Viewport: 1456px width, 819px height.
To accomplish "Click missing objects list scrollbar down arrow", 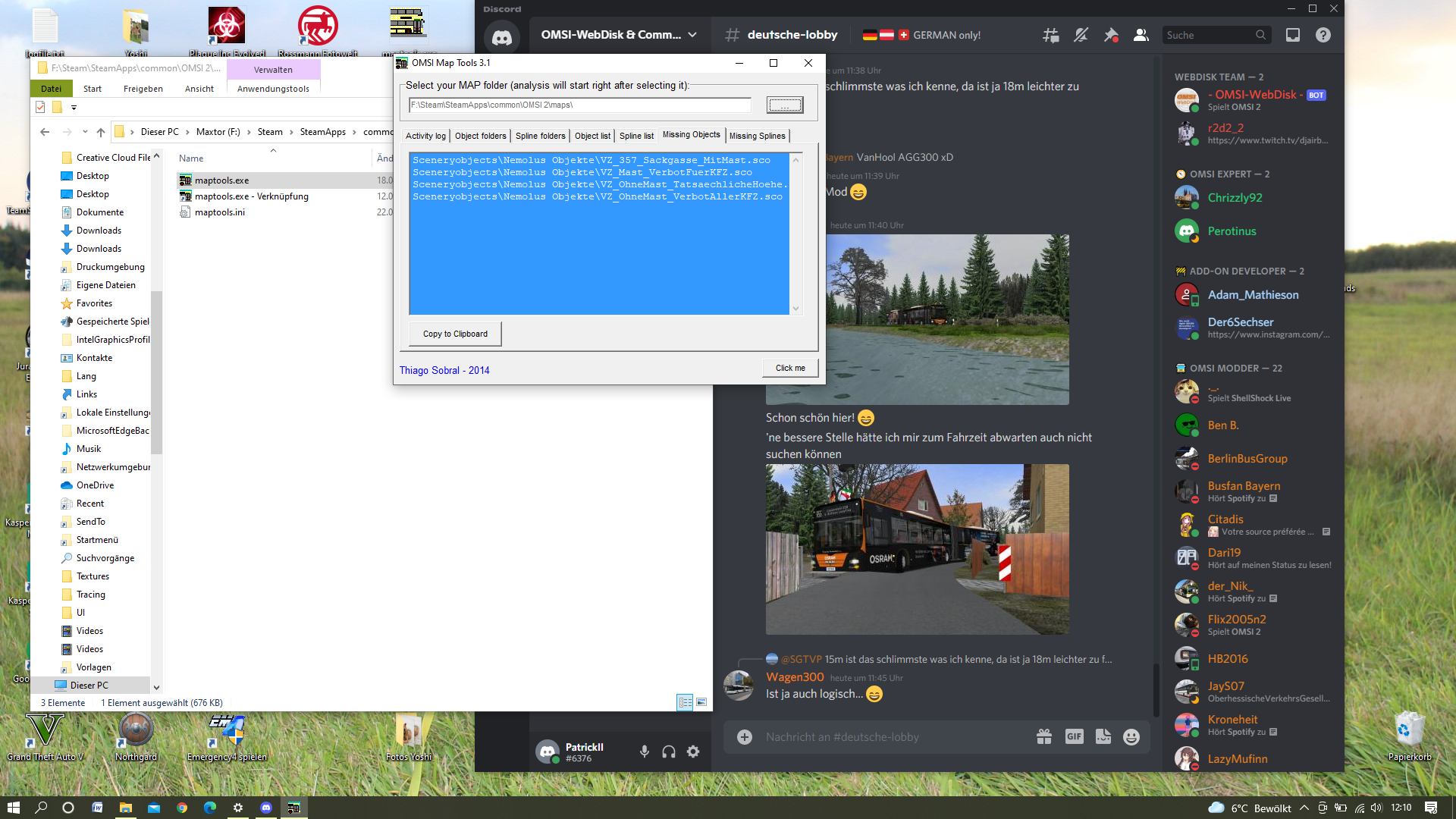I will [795, 309].
